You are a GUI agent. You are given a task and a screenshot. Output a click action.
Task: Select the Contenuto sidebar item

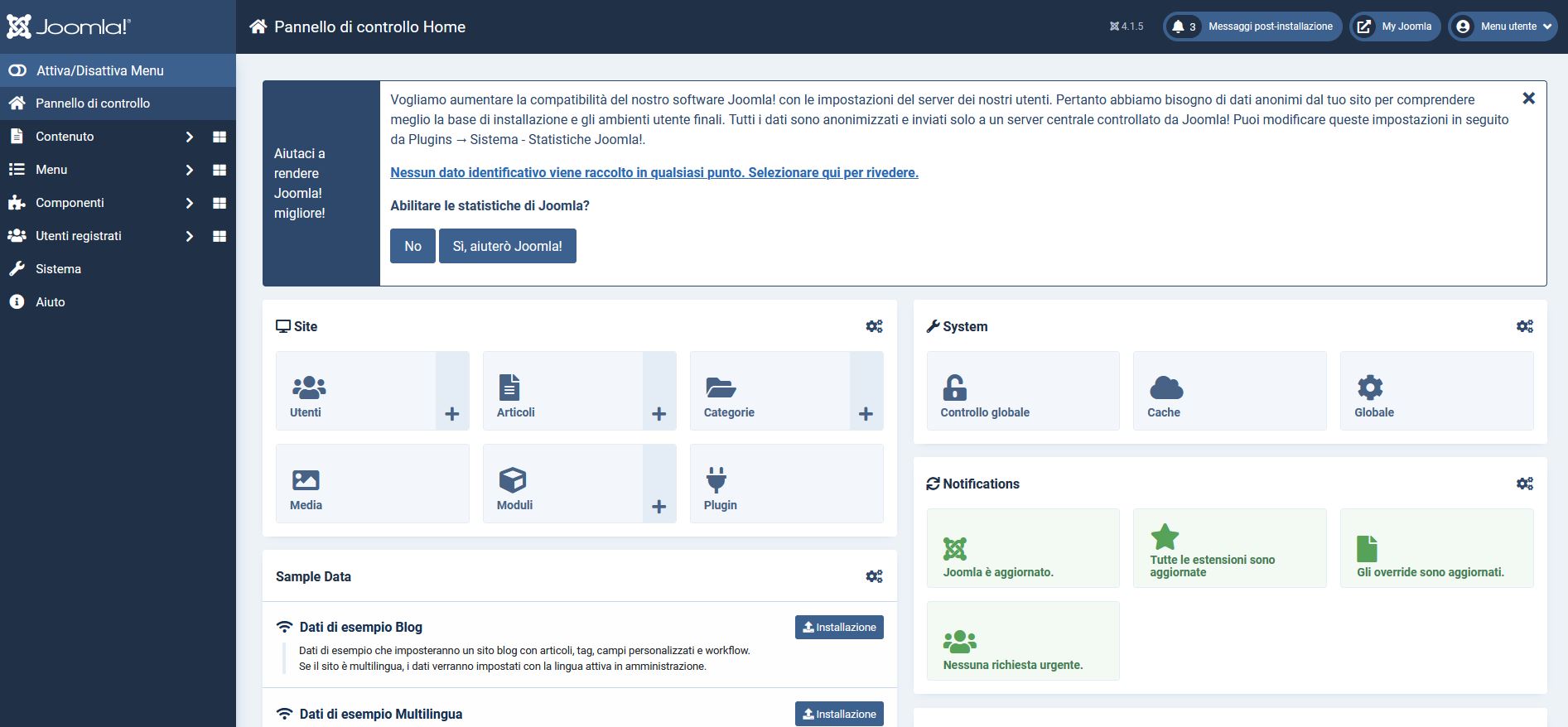[65, 137]
